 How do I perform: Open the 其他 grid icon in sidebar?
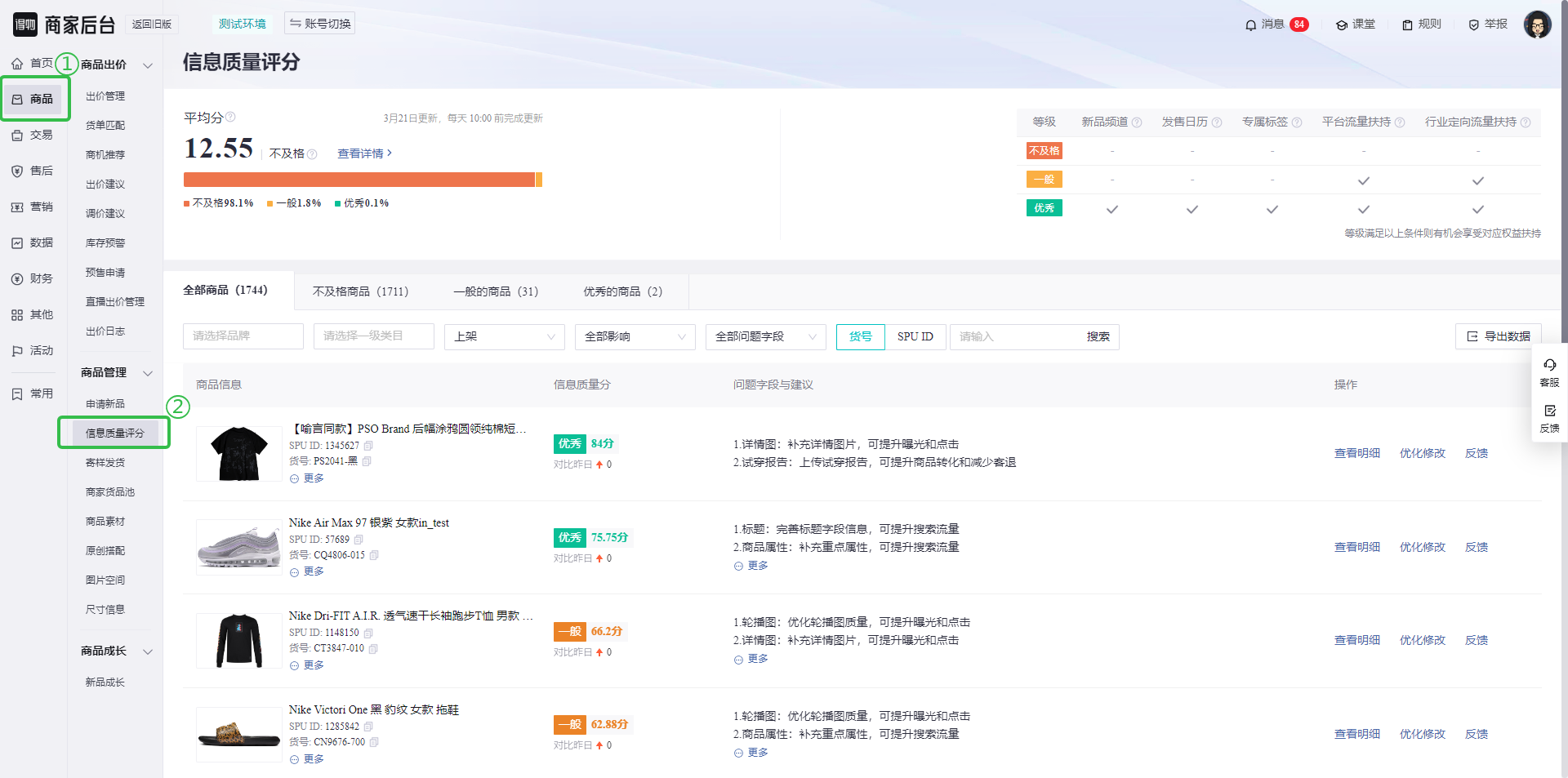(17, 315)
